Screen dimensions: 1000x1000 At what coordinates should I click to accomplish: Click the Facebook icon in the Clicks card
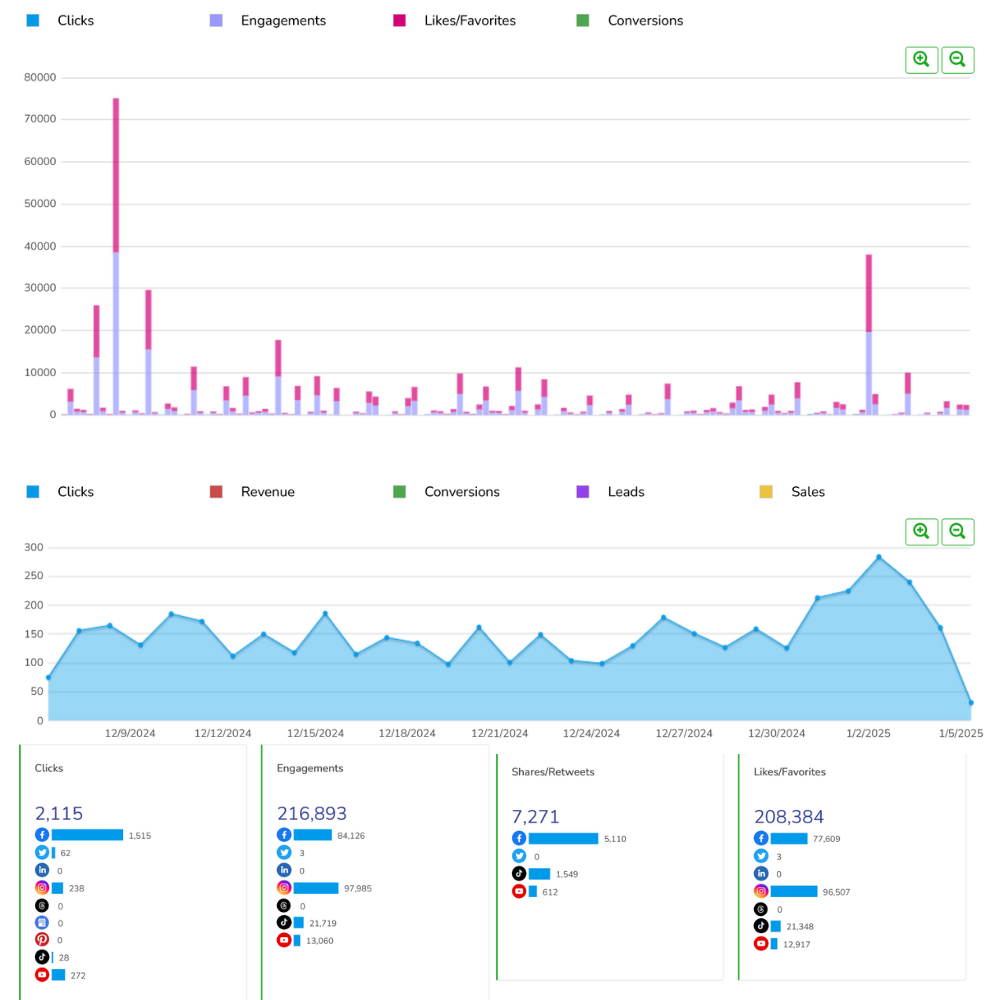[42, 835]
